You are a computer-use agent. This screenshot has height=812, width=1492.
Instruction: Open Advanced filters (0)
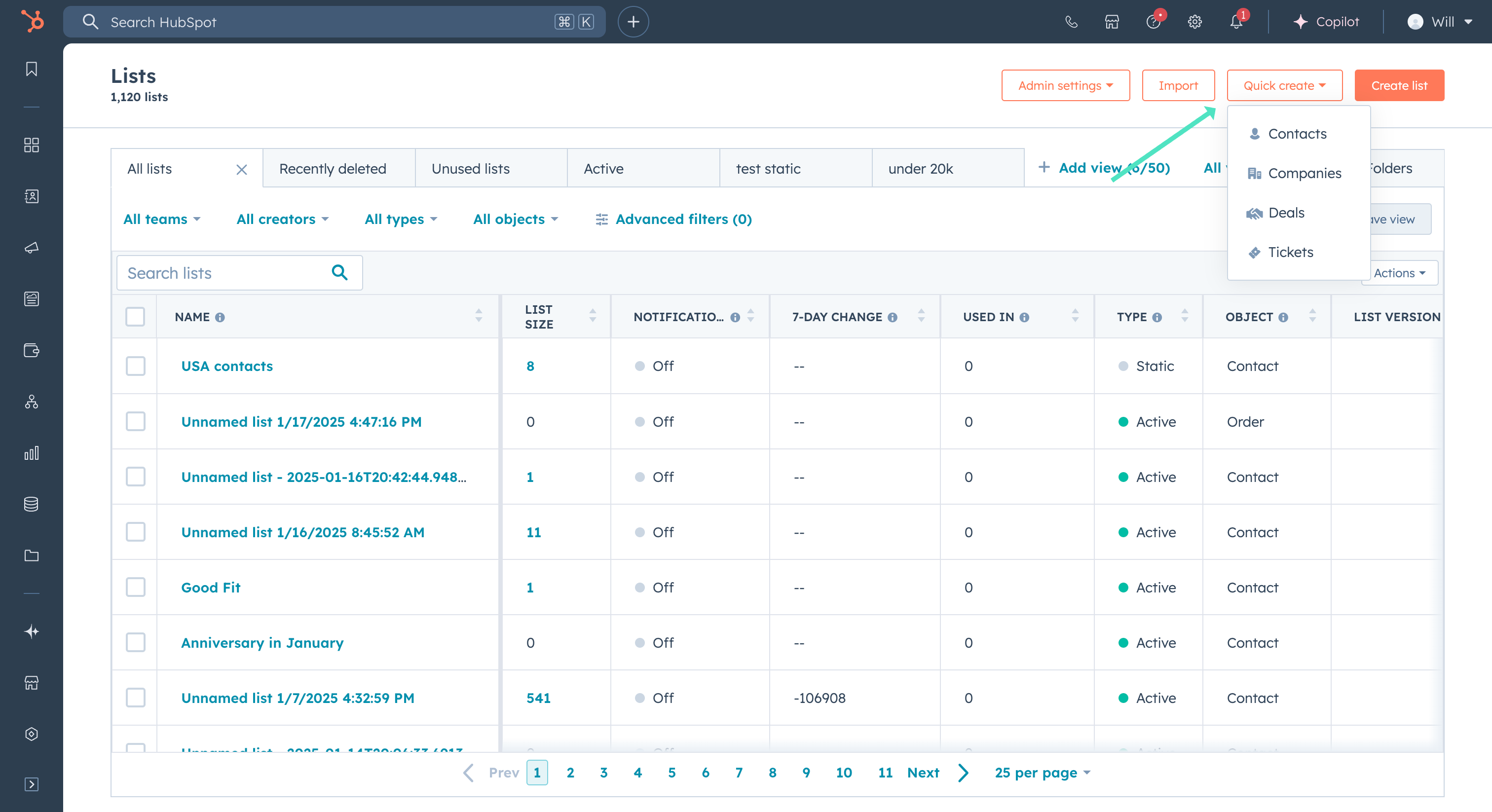[673, 220]
